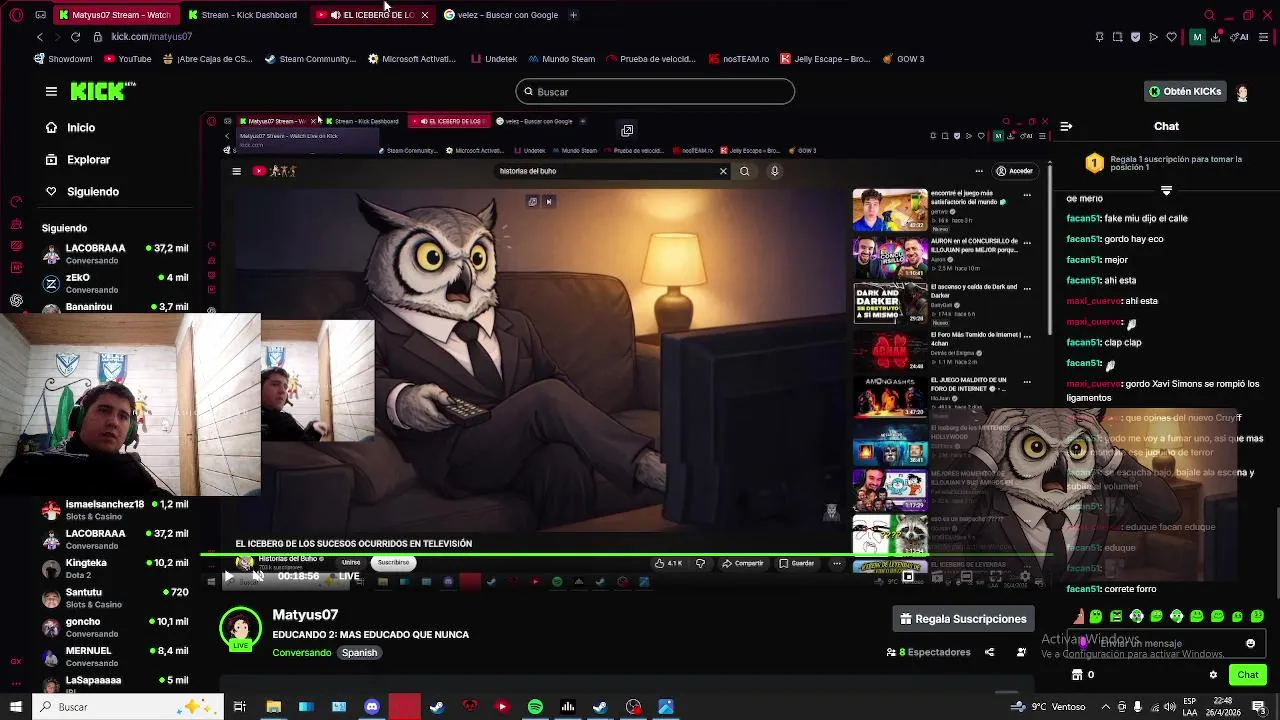Open Steam from the Windows taskbar
This screenshot has width=1280, height=720.
pyautogui.click(x=437, y=707)
